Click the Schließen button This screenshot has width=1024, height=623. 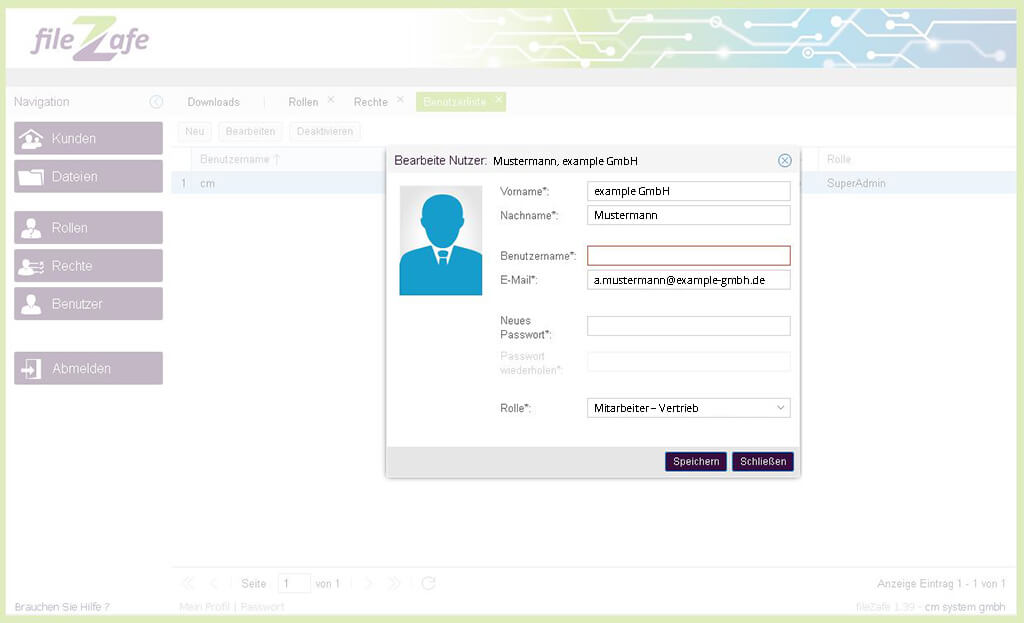763,462
